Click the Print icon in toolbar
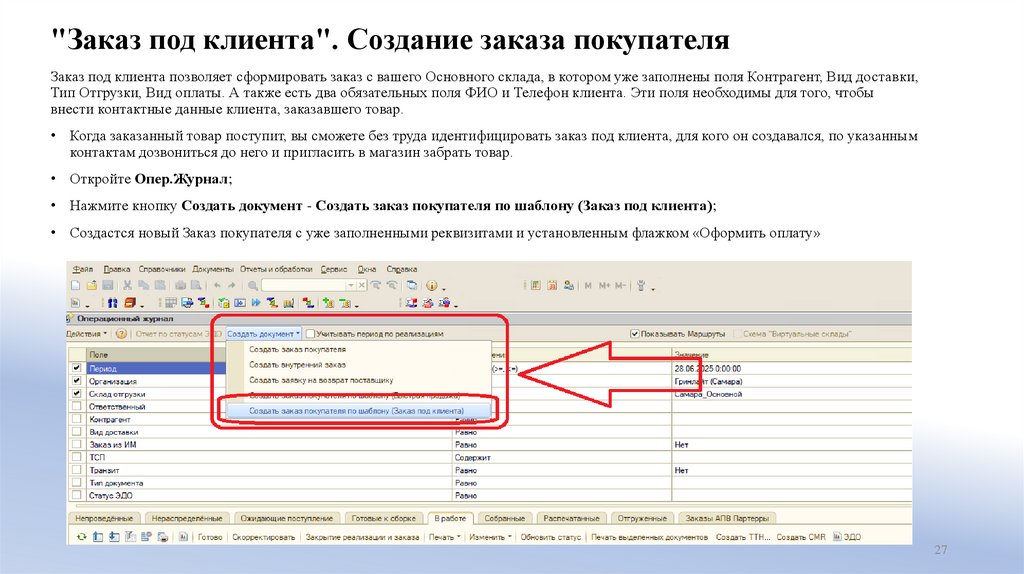1024x574 pixels. click(x=180, y=285)
